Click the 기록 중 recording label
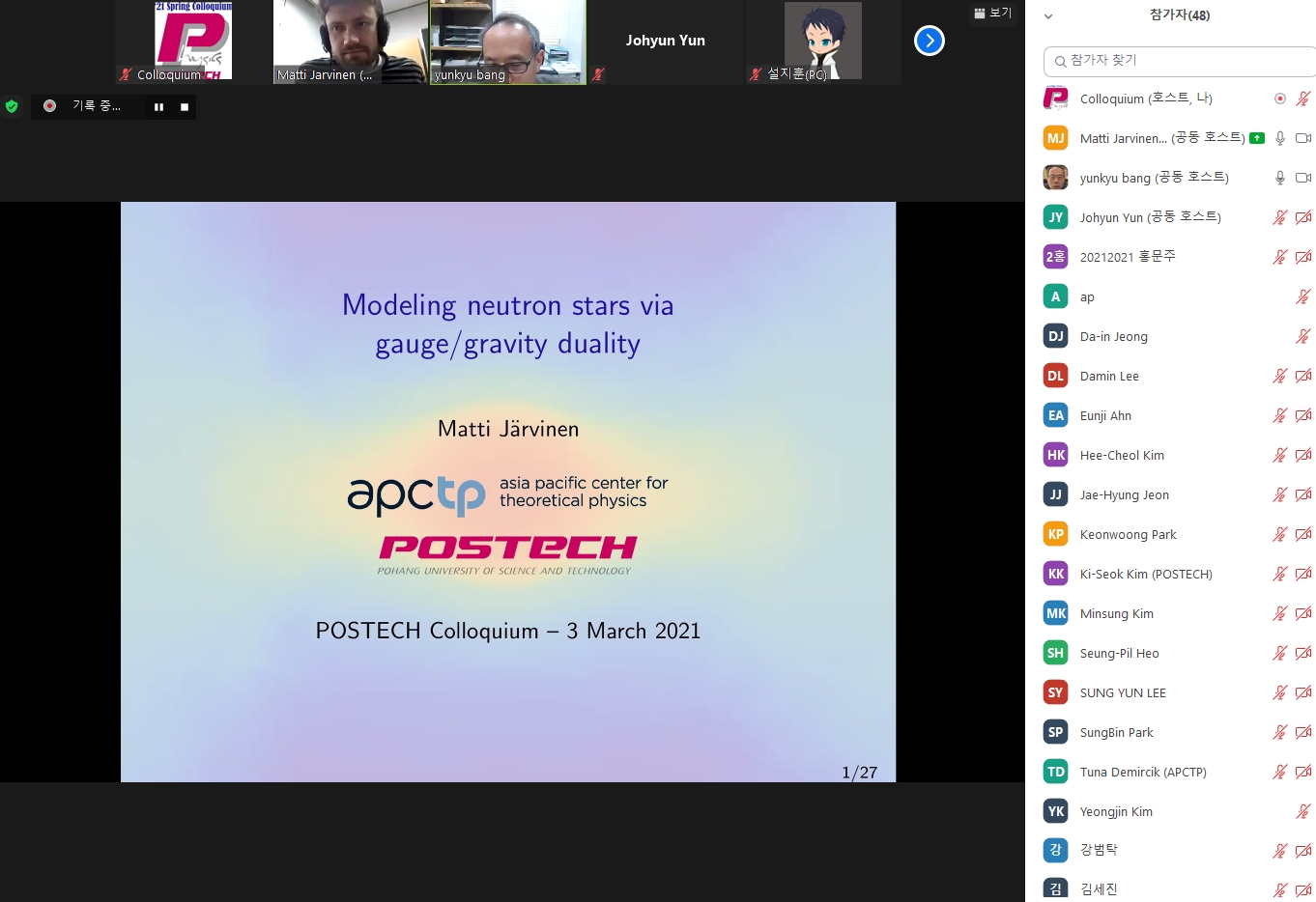Screen dimensions: 1316x902 [x=97, y=106]
